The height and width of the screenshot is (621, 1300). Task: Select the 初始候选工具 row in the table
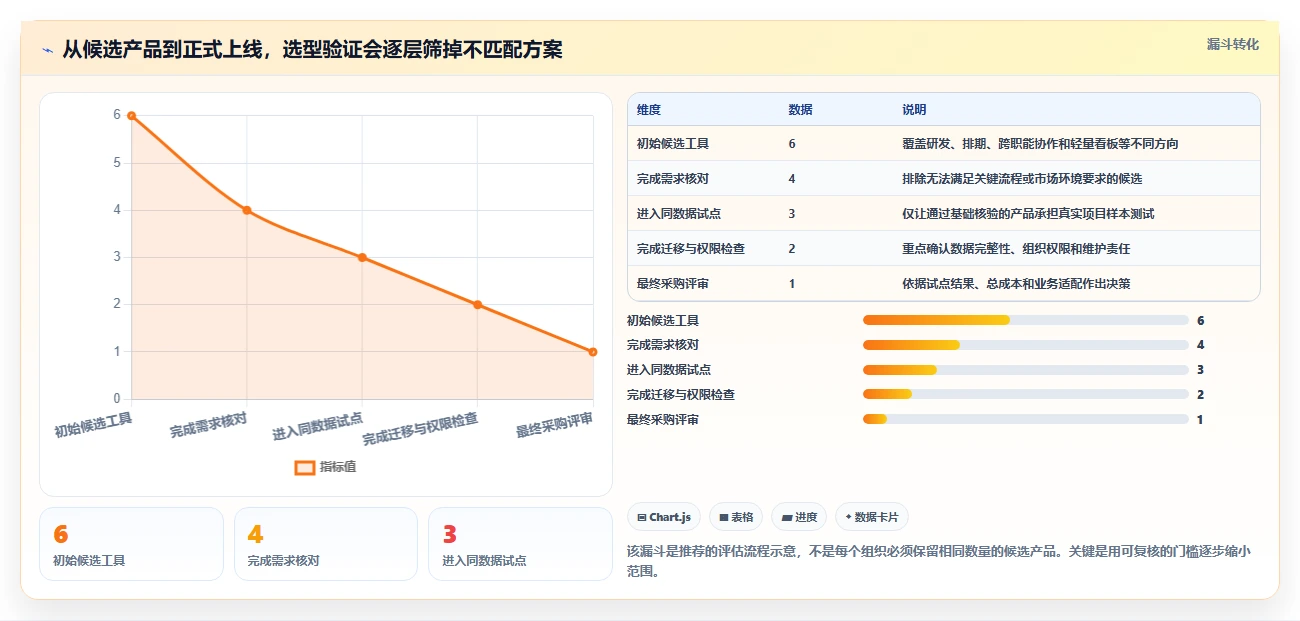tap(943, 144)
